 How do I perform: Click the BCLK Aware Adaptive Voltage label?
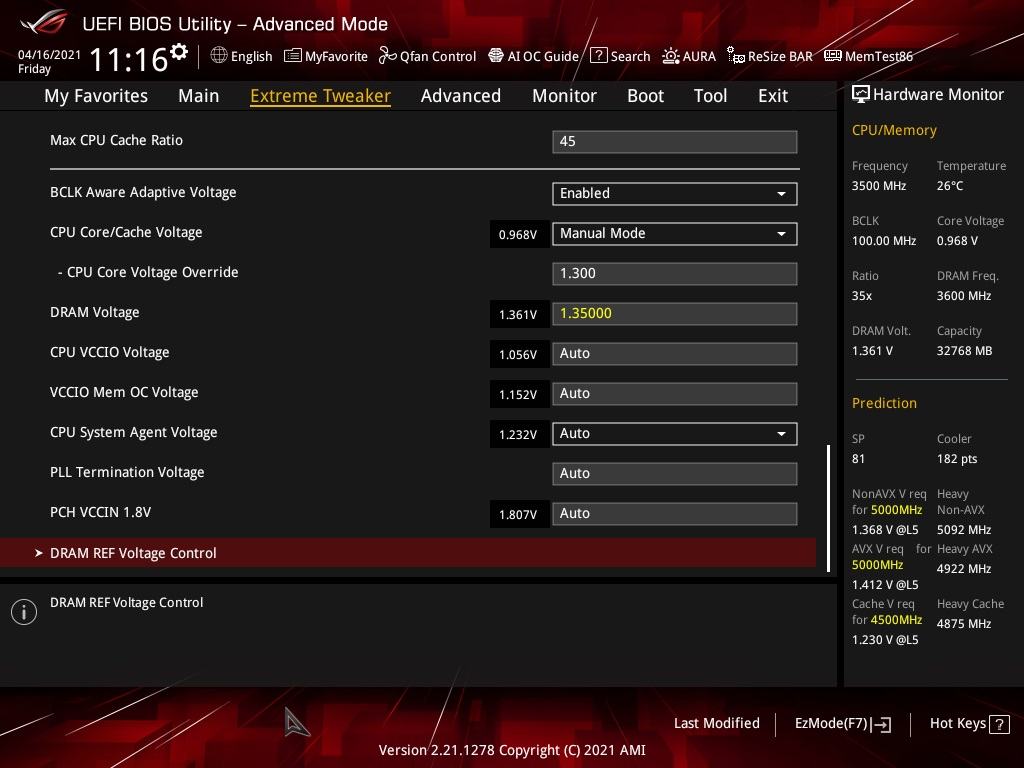click(143, 193)
